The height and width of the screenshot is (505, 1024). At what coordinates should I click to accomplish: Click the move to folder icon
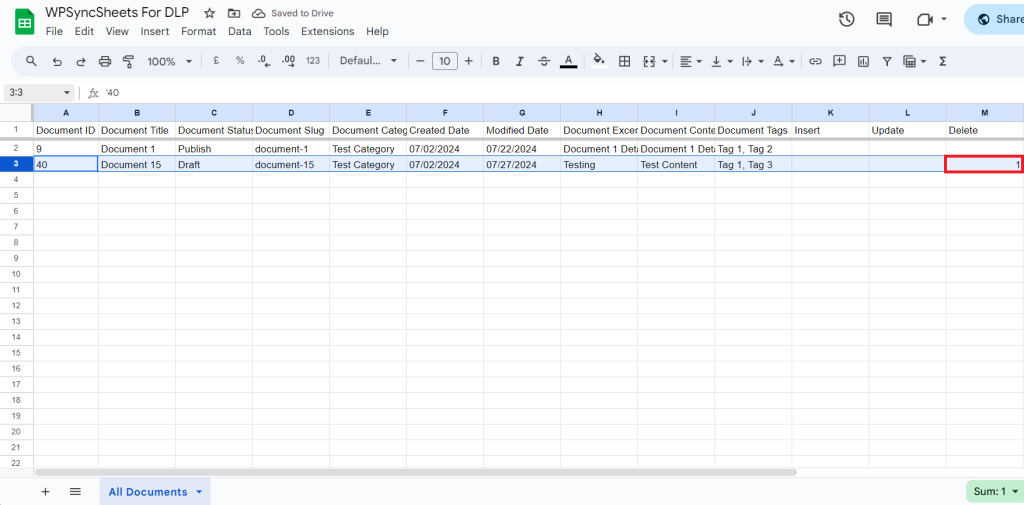click(x=233, y=13)
